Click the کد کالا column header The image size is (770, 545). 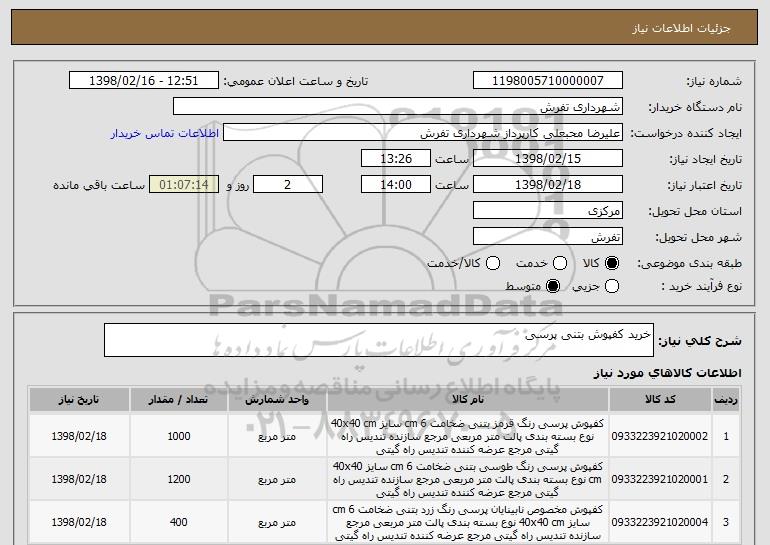tap(660, 400)
